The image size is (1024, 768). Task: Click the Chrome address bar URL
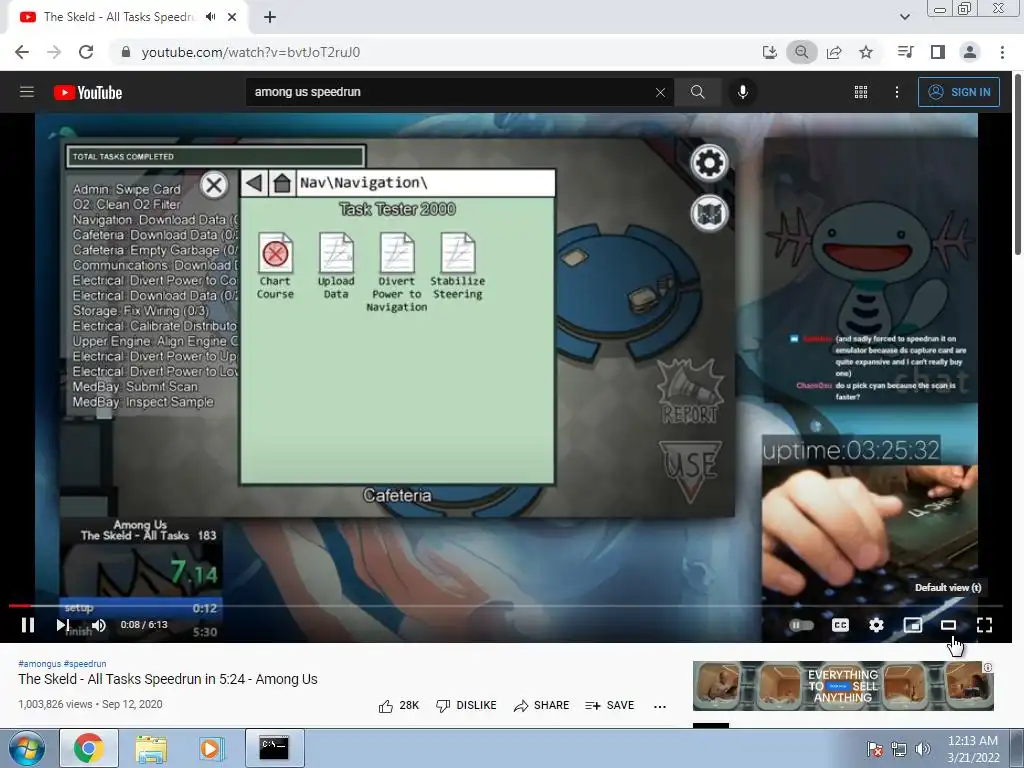[251, 52]
